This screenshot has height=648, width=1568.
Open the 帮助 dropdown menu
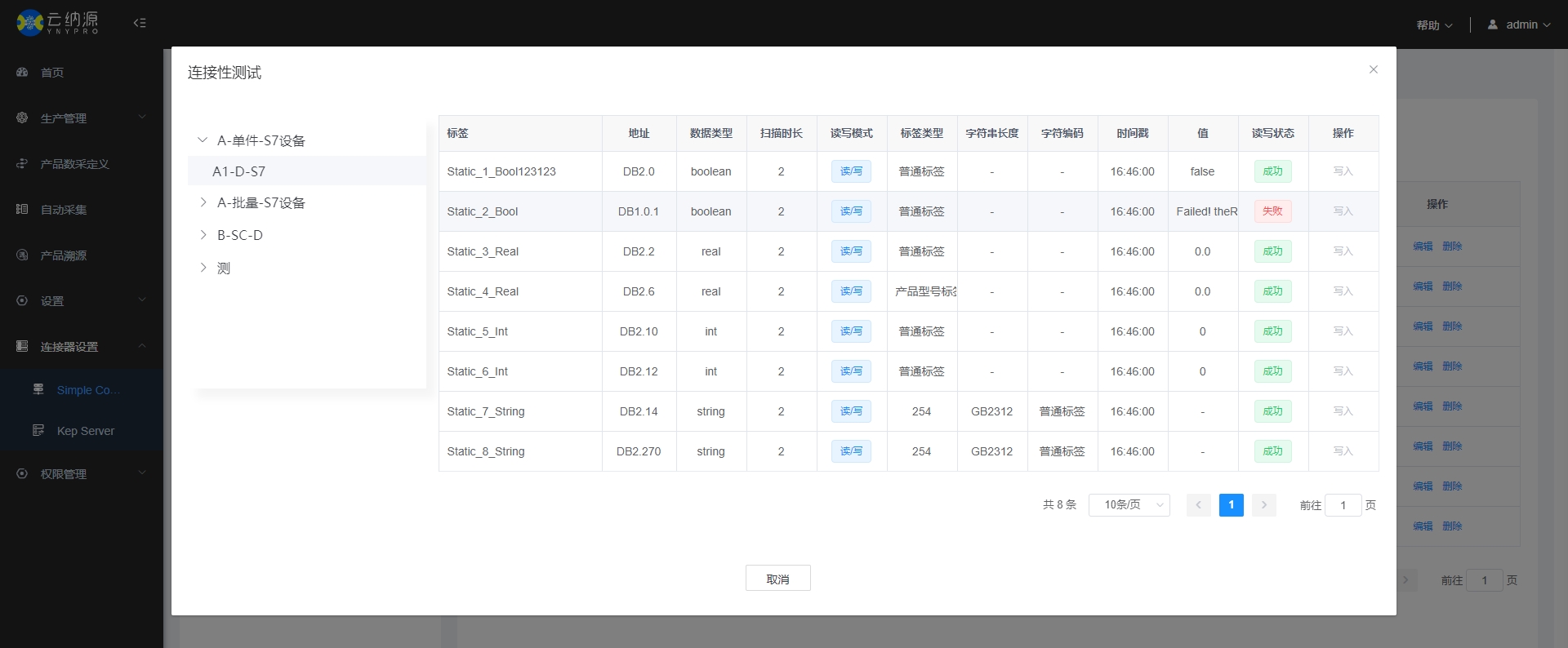(x=1434, y=25)
